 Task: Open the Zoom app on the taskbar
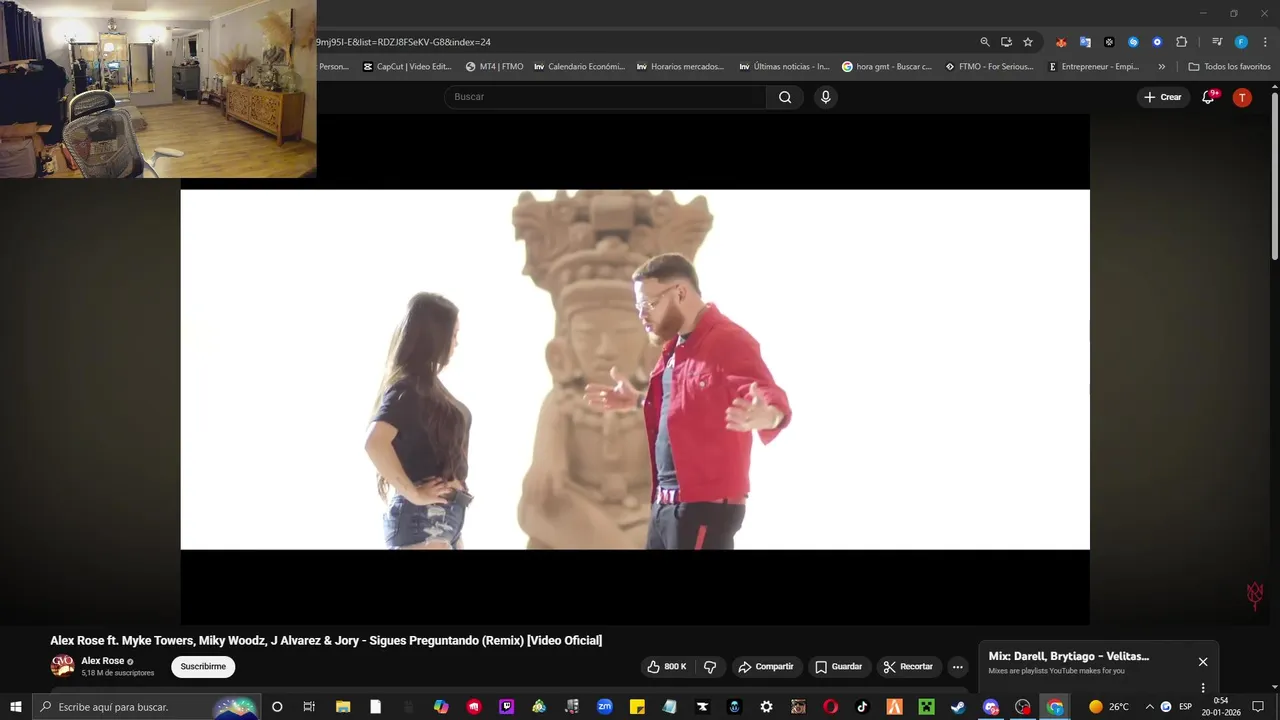coord(605,707)
